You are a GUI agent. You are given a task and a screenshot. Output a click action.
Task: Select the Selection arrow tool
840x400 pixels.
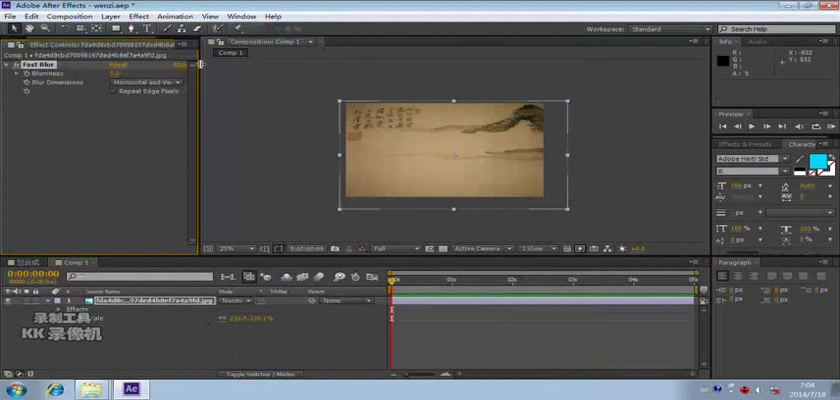click(x=14, y=28)
